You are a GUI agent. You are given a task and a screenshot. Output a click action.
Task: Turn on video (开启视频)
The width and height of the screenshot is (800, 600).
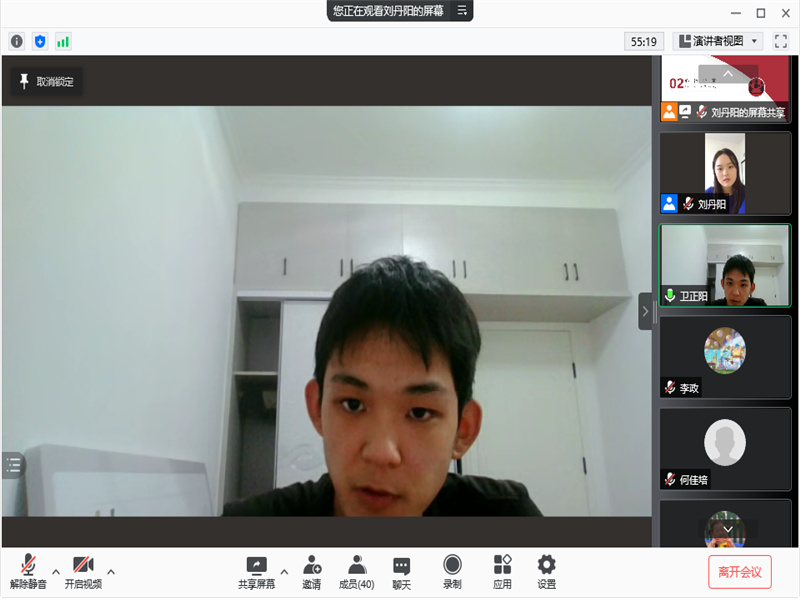coord(83,572)
